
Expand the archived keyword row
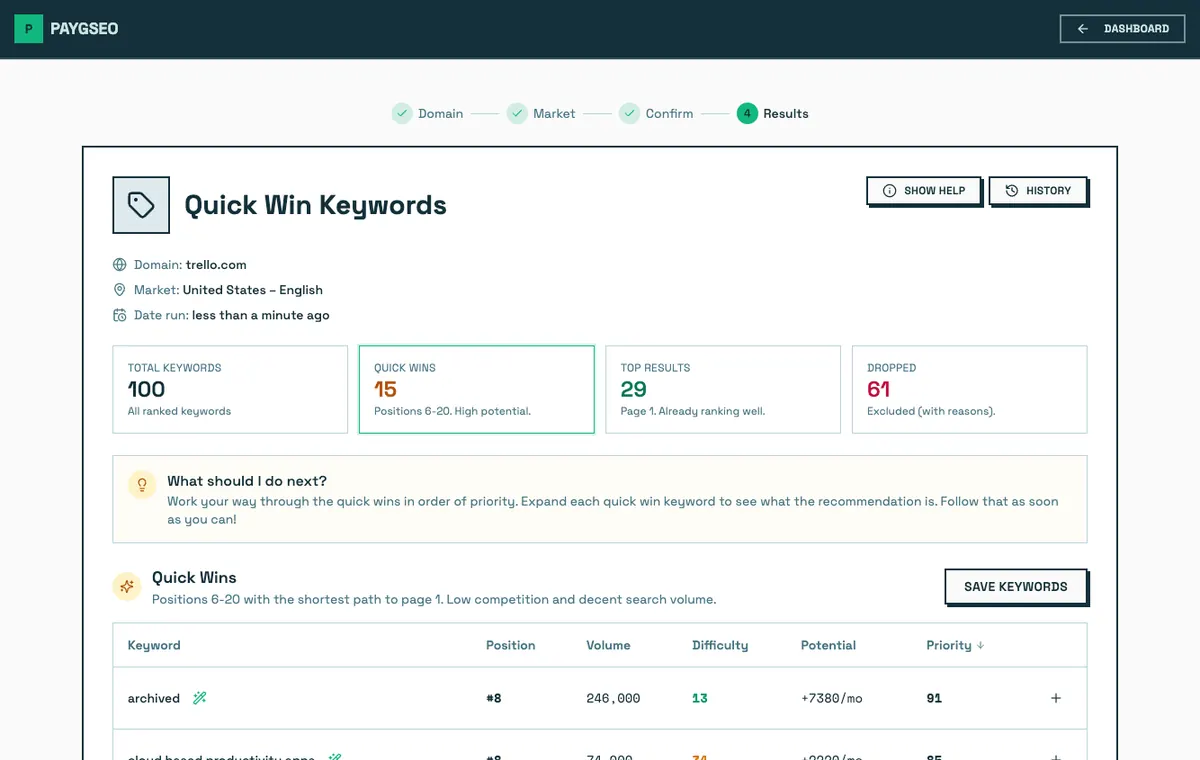click(x=1056, y=698)
